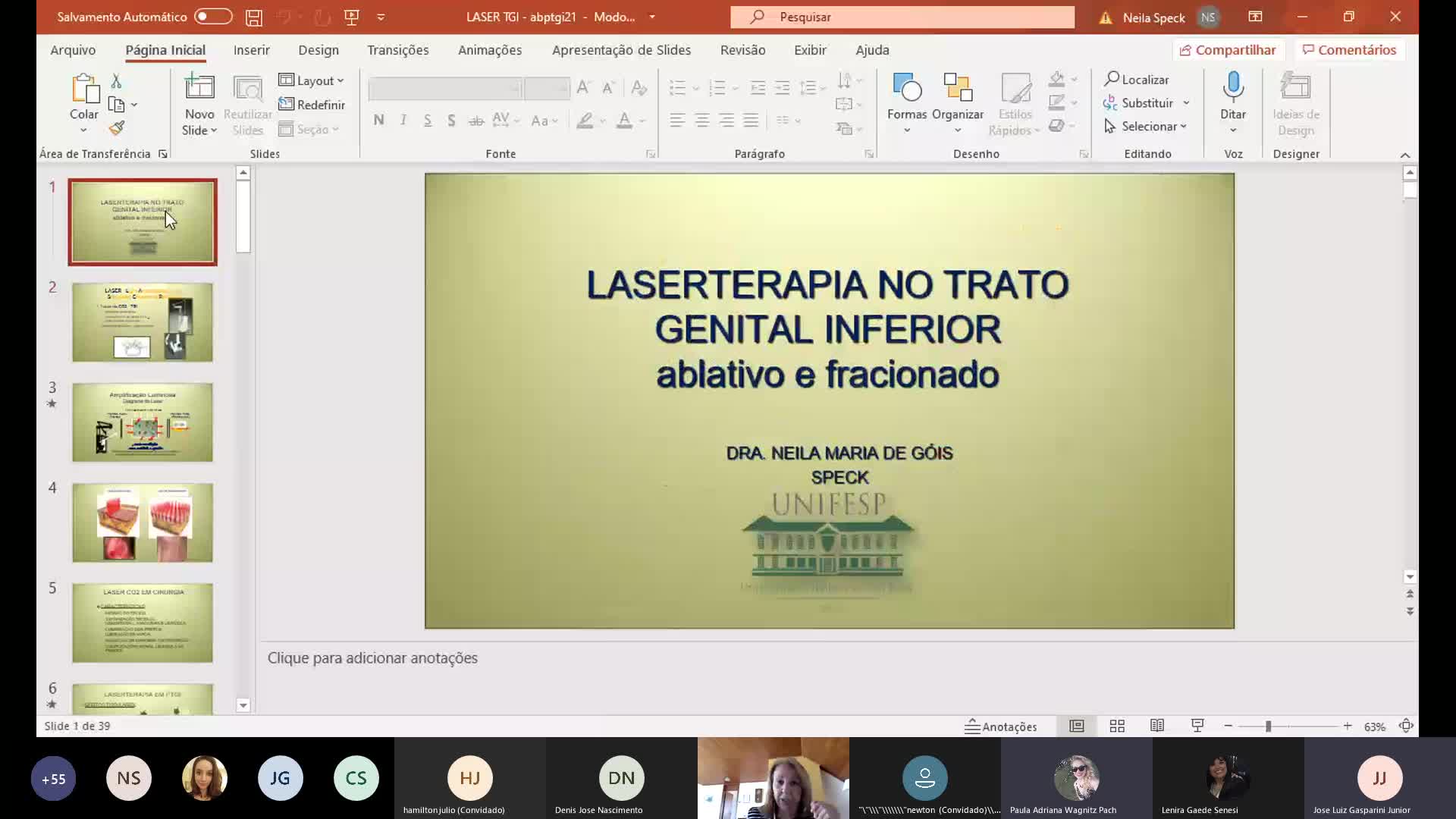Click the clear formatting icon
The height and width of the screenshot is (819, 1456).
[x=639, y=88]
